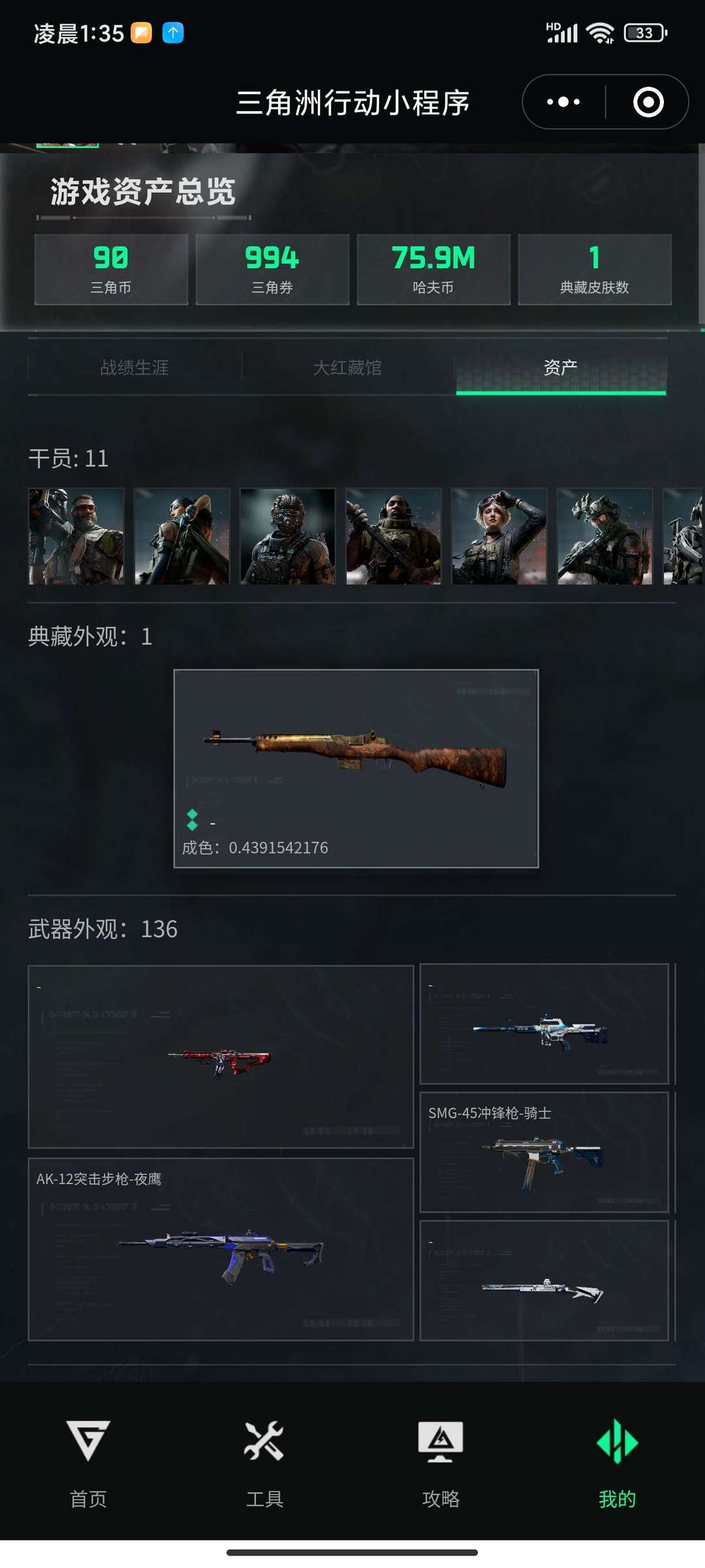Tap the green diamond icon under collector rifle
The image size is (705, 1568).
pyautogui.click(x=192, y=820)
